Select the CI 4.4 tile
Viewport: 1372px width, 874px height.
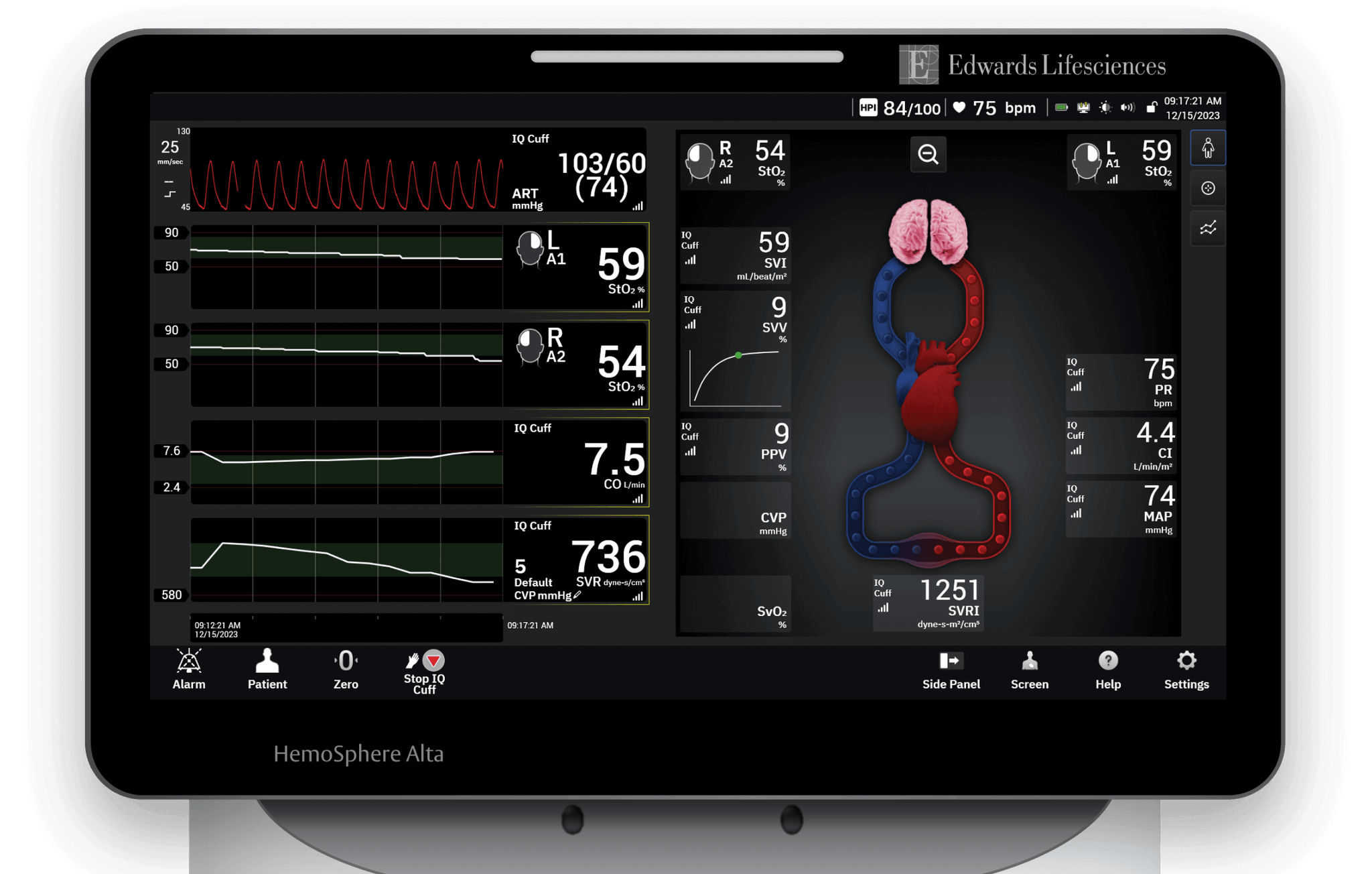click(1121, 446)
